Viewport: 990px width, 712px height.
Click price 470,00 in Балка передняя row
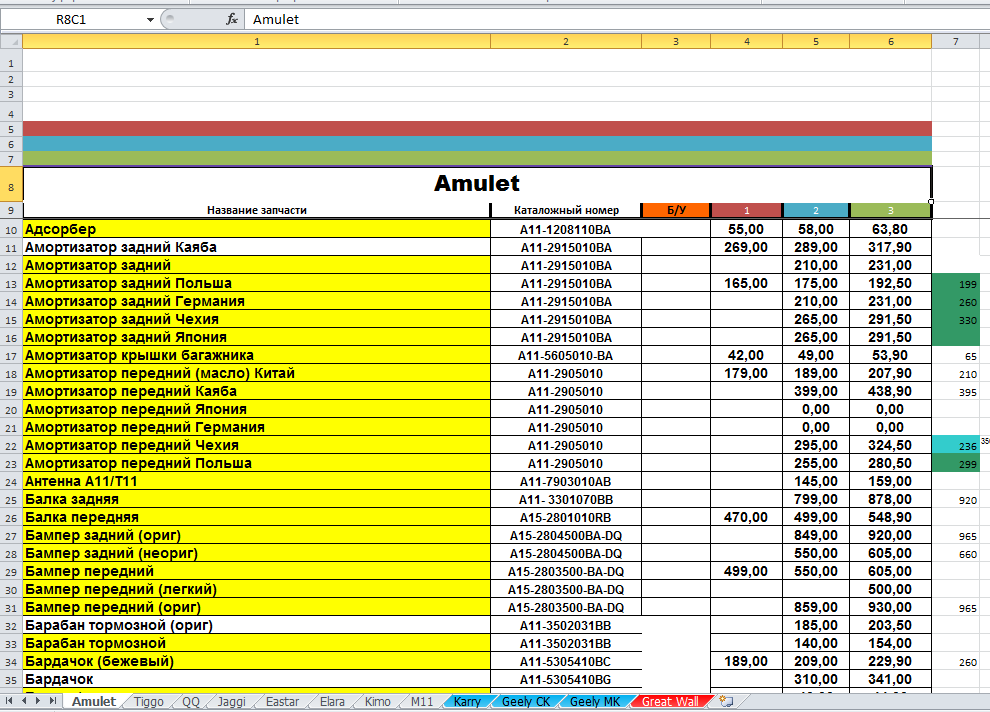(746, 517)
